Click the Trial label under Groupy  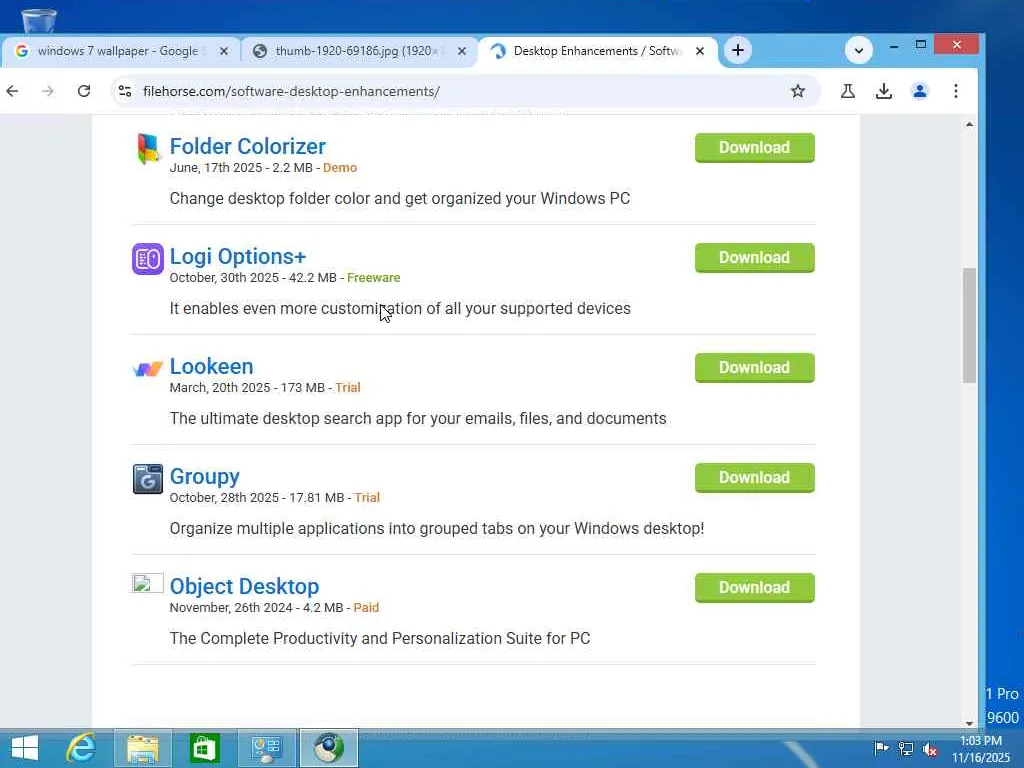tap(367, 498)
